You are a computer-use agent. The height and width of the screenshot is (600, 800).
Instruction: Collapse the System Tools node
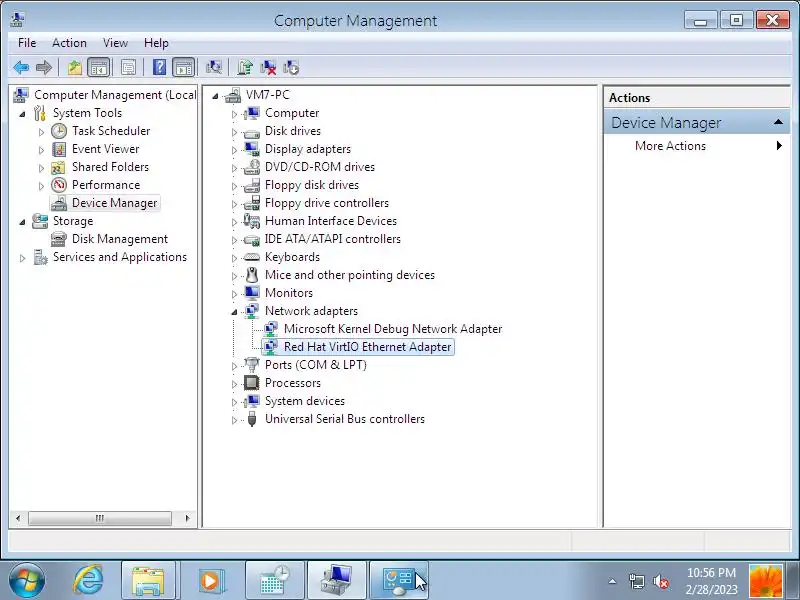point(22,114)
